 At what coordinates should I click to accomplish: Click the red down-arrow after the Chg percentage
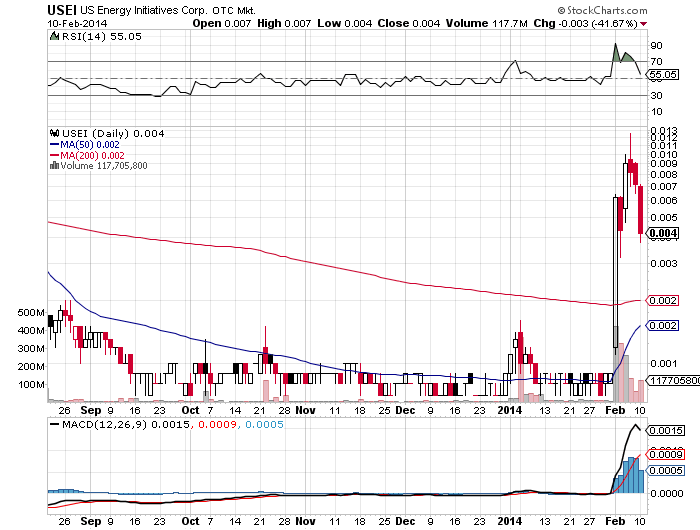[x=643, y=24]
